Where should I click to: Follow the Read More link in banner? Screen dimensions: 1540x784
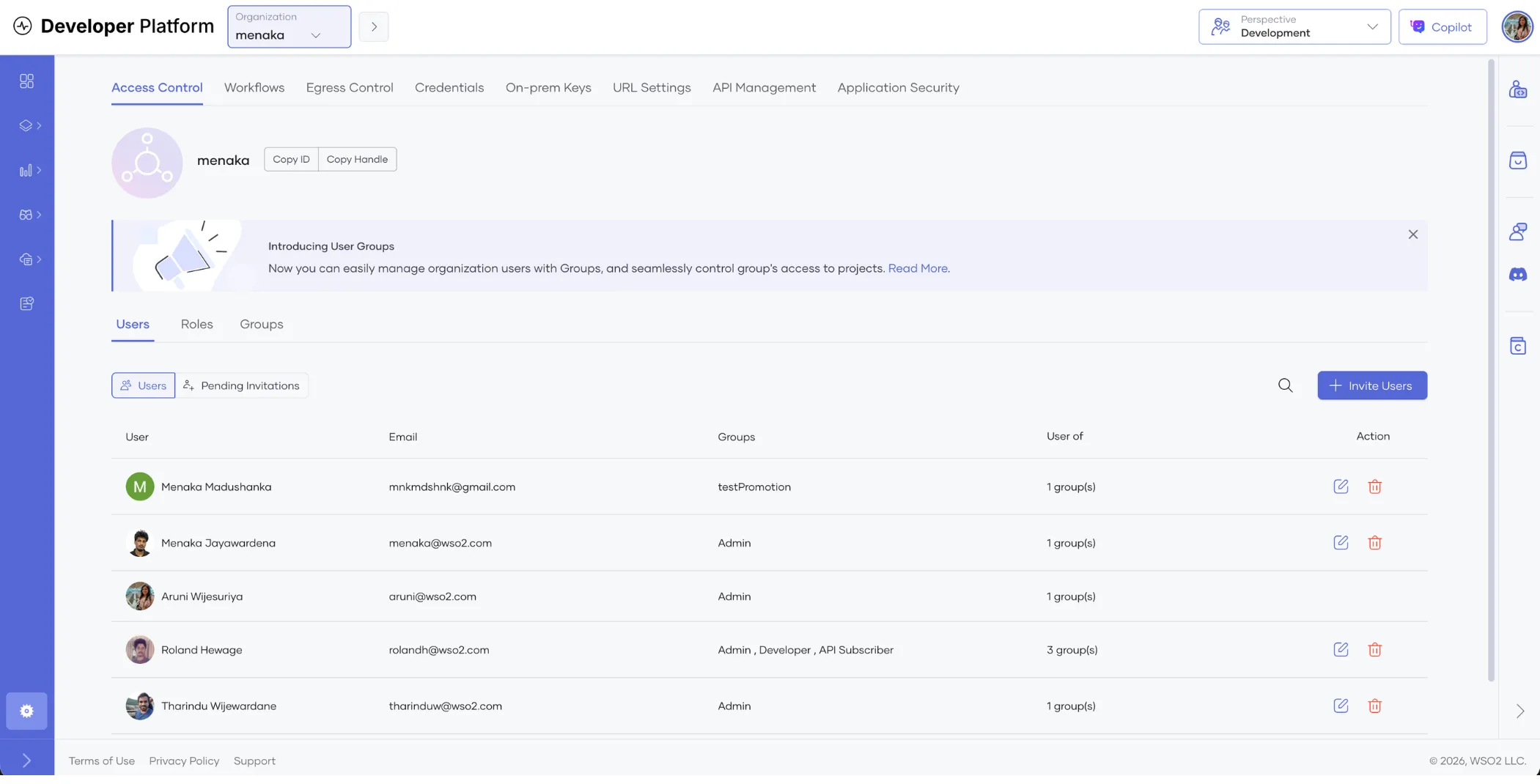pyautogui.click(x=917, y=268)
